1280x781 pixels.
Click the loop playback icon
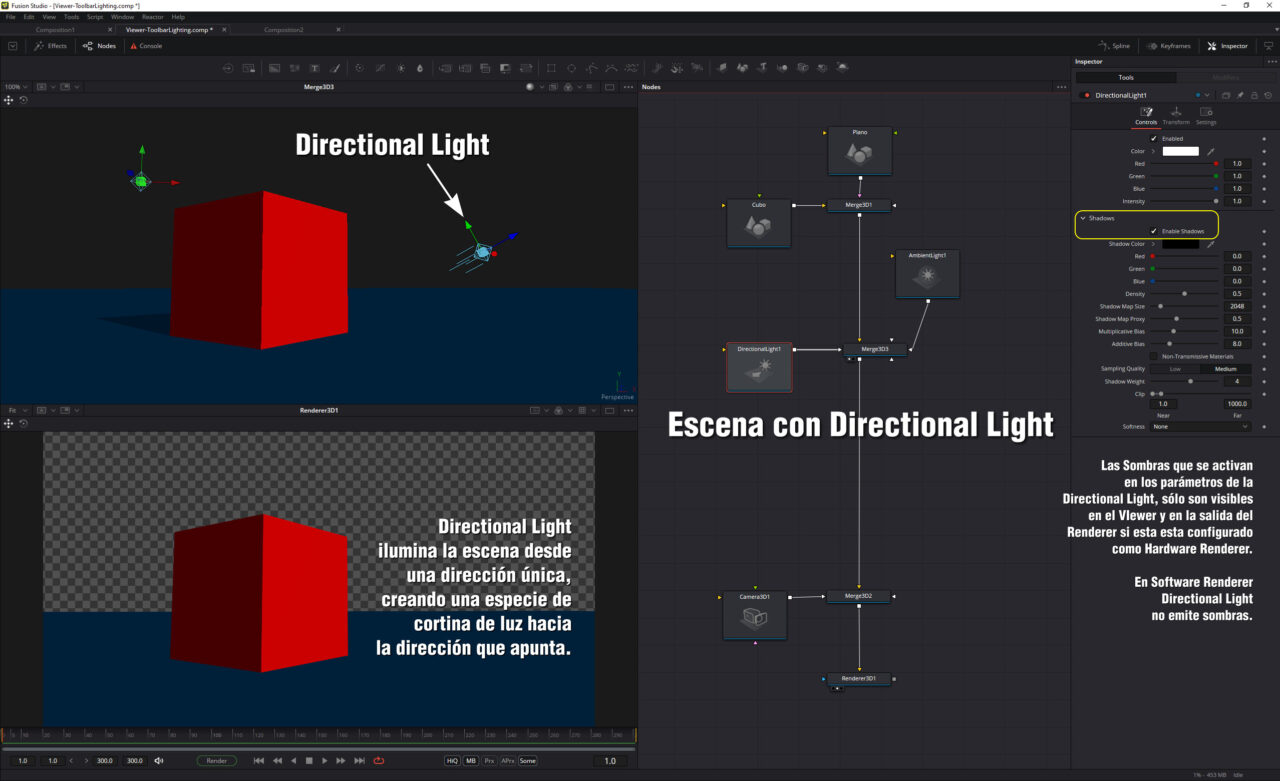click(x=379, y=761)
